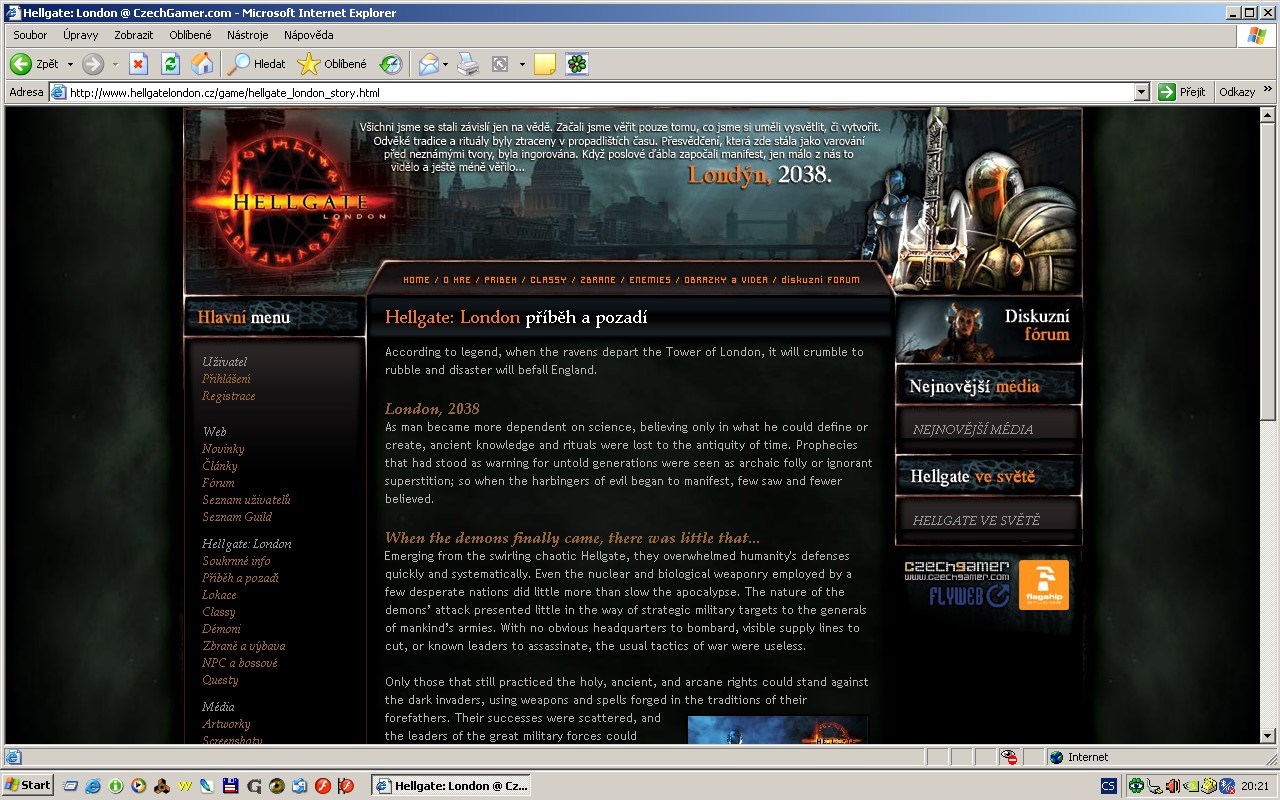Open the Mail button dropdown arrow

(445, 64)
